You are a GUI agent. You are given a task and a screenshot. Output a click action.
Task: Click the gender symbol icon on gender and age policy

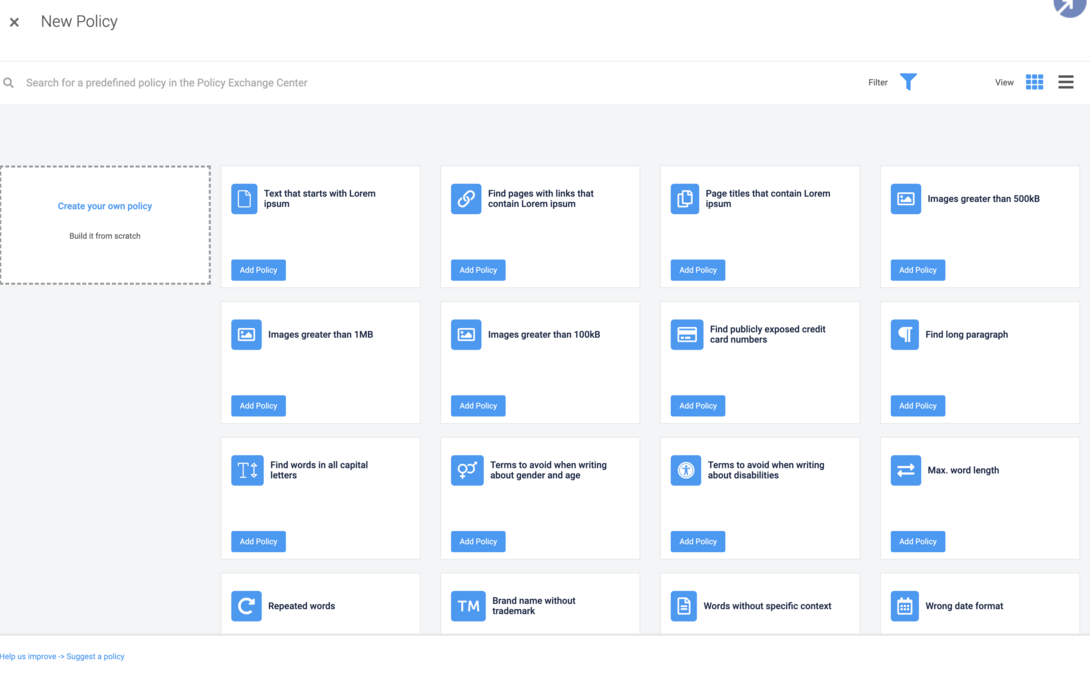[466, 470]
